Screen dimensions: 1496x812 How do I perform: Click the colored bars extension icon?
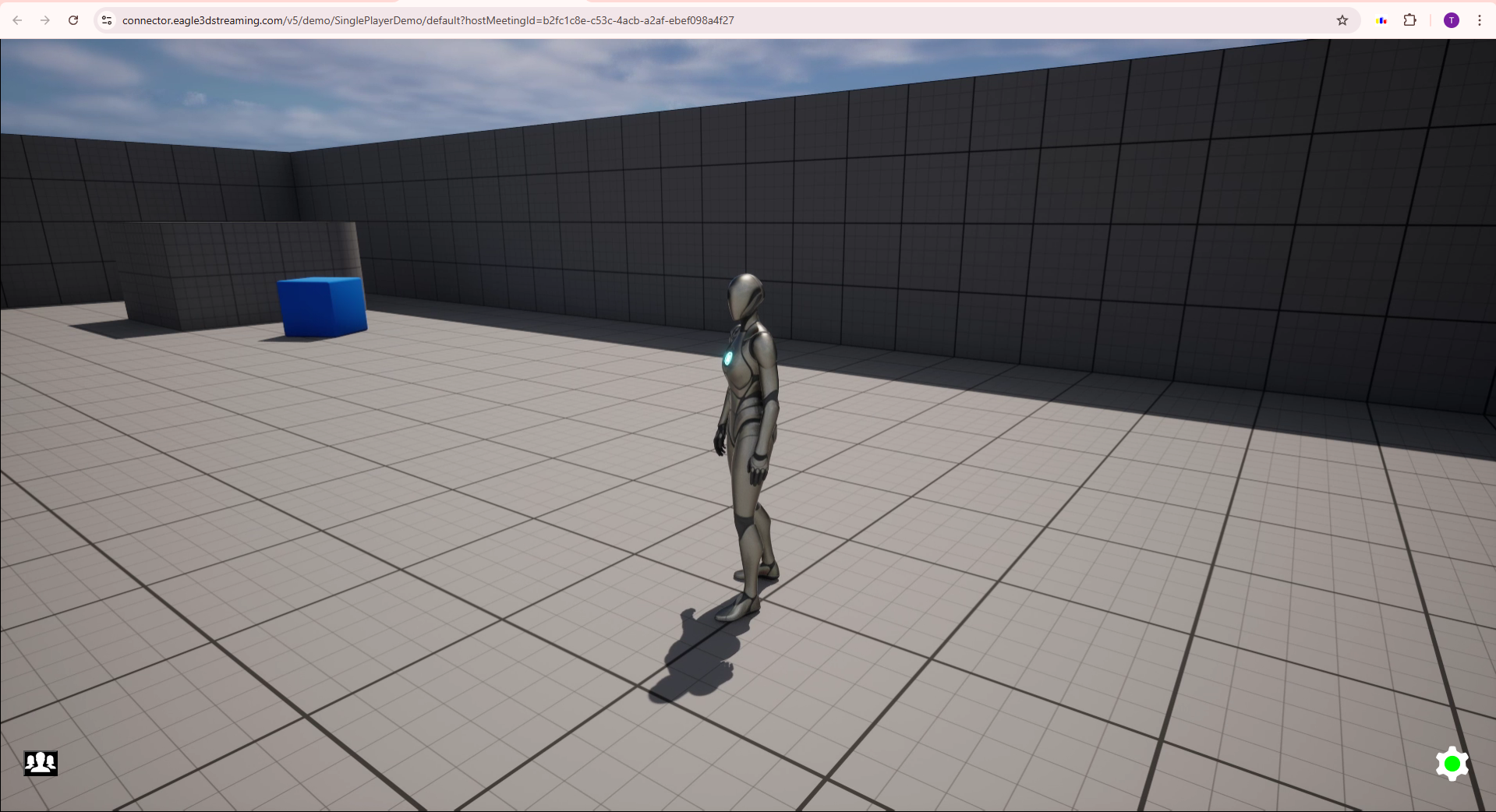click(1382, 20)
